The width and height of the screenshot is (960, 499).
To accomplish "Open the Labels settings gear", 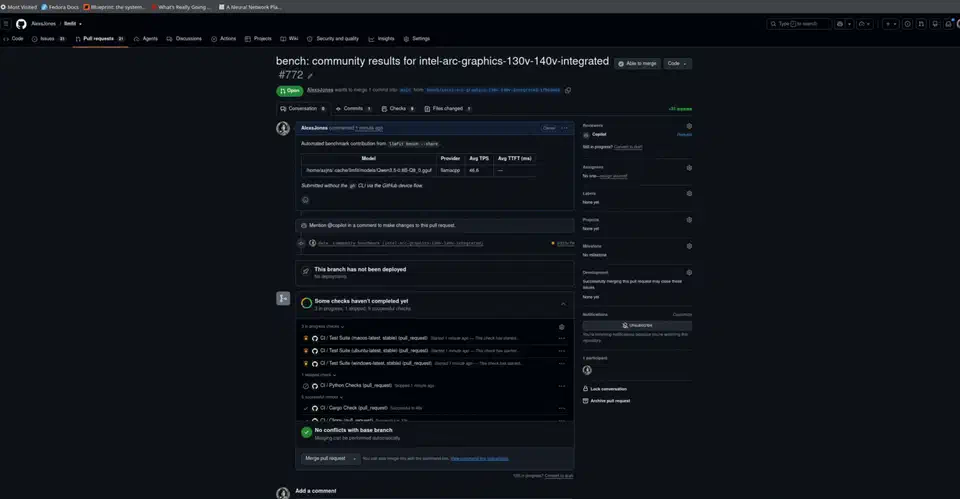I will click(689, 193).
